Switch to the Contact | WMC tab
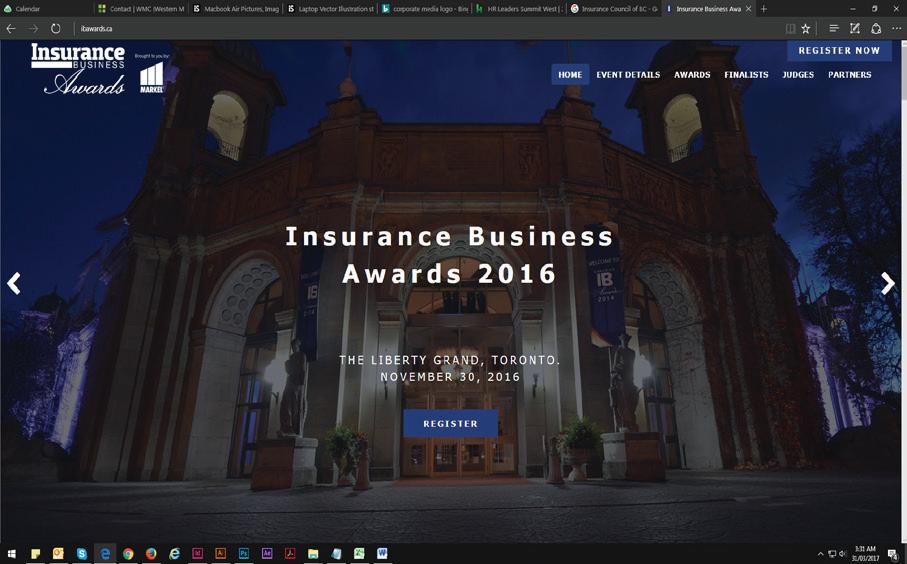Viewport: 907px width, 564px height. coord(141,9)
